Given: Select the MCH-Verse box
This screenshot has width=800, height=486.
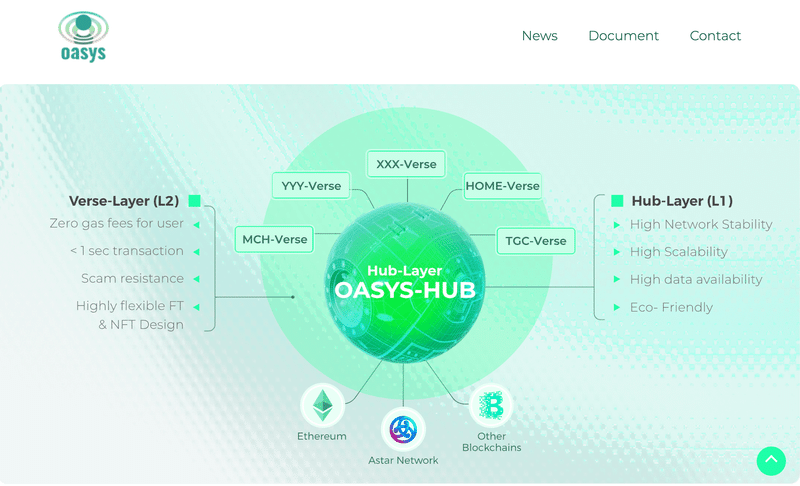Looking at the screenshot, I should [274, 239].
